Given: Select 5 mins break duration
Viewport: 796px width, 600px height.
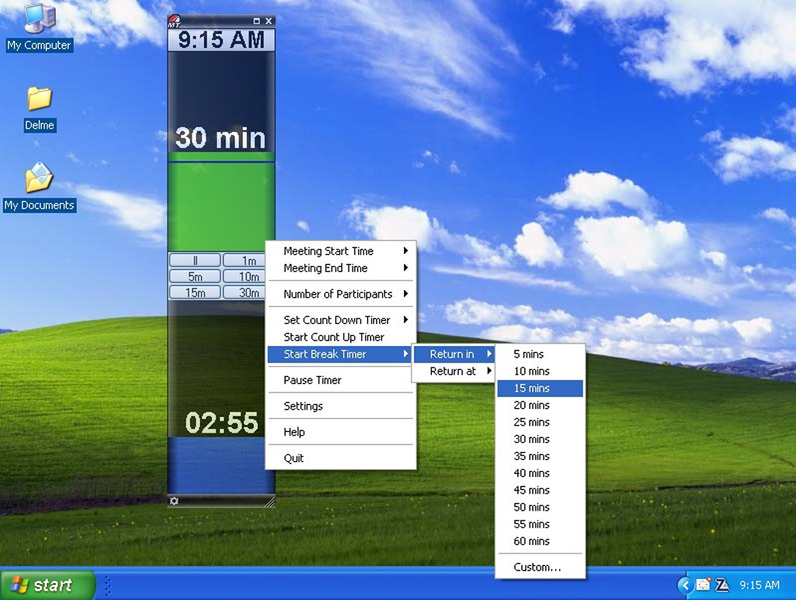Looking at the screenshot, I should pos(540,354).
